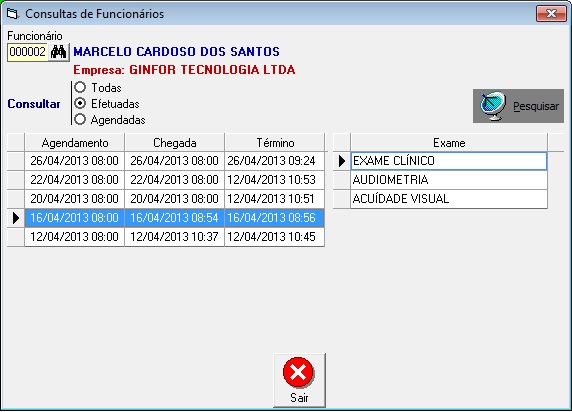Image resolution: width=572 pixels, height=412 pixels.
Task: Click the Funcionário code input field
Action: click(x=28, y=52)
